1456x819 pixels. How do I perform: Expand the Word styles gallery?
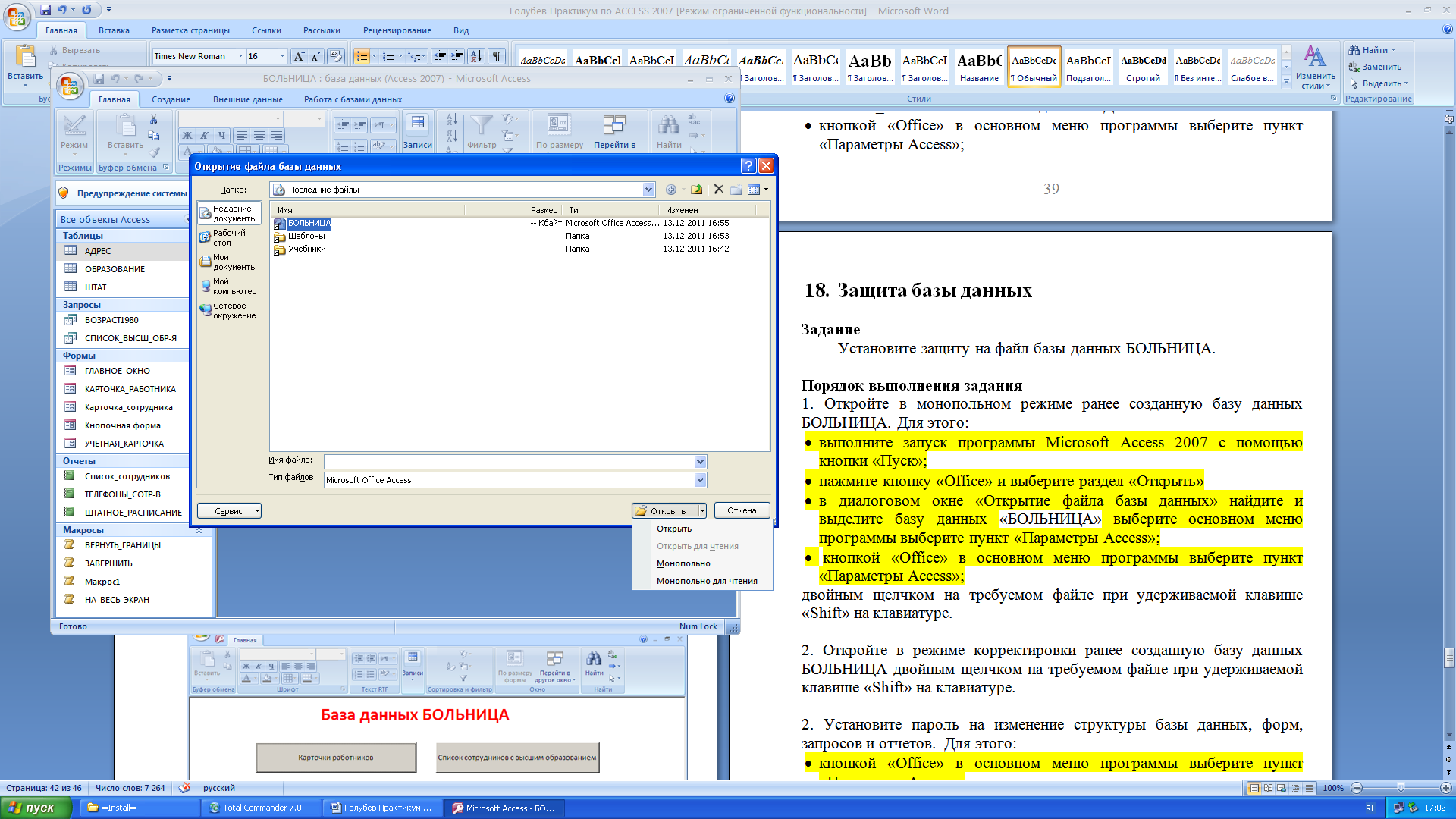(1286, 82)
